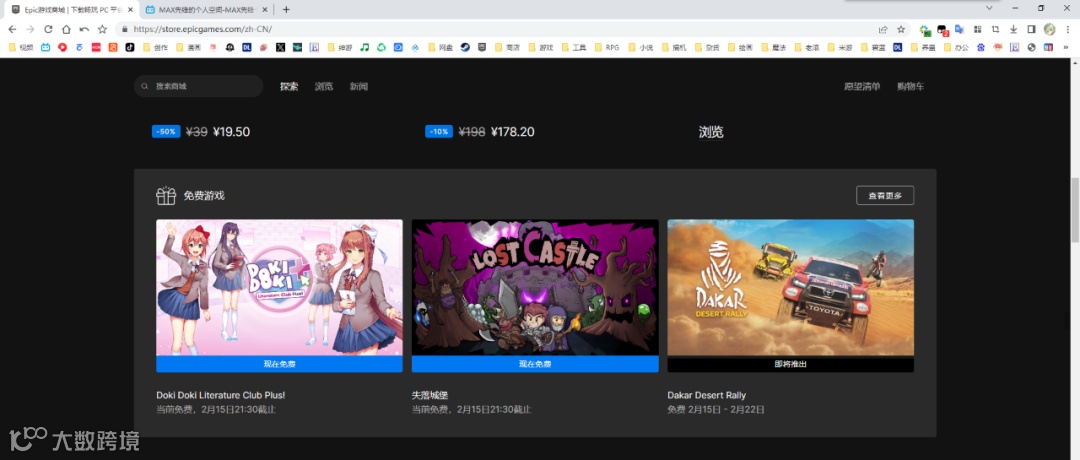Reload the Epic Games store page

click(x=48, y=29)
